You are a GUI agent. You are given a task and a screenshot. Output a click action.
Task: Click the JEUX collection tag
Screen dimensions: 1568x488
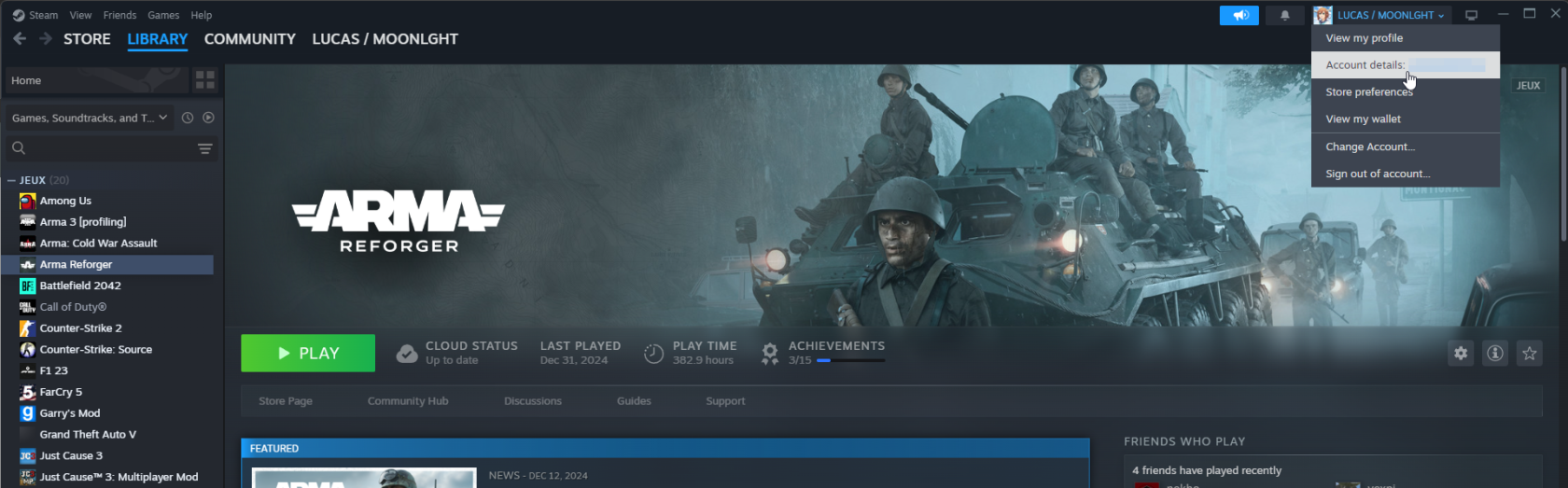point(1529,86)
